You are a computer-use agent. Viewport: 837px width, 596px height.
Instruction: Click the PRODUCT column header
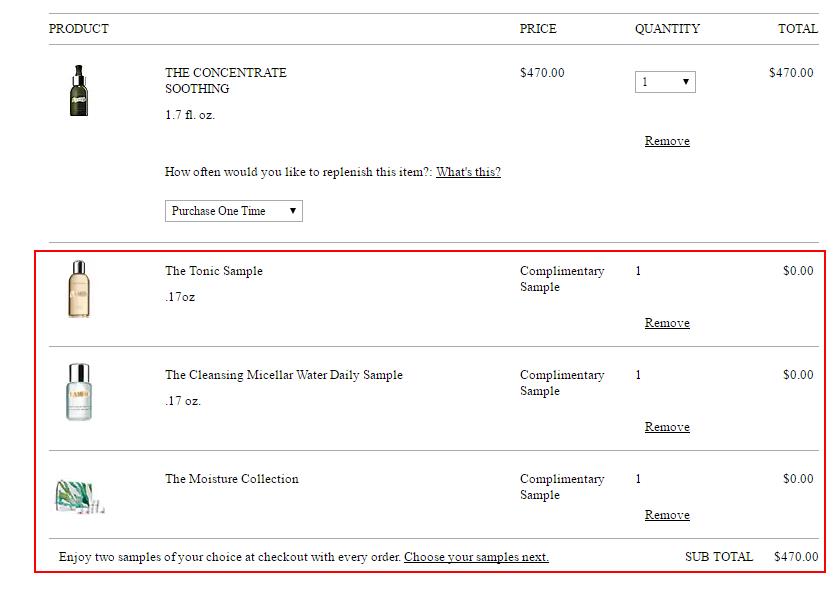pos(79,29)
